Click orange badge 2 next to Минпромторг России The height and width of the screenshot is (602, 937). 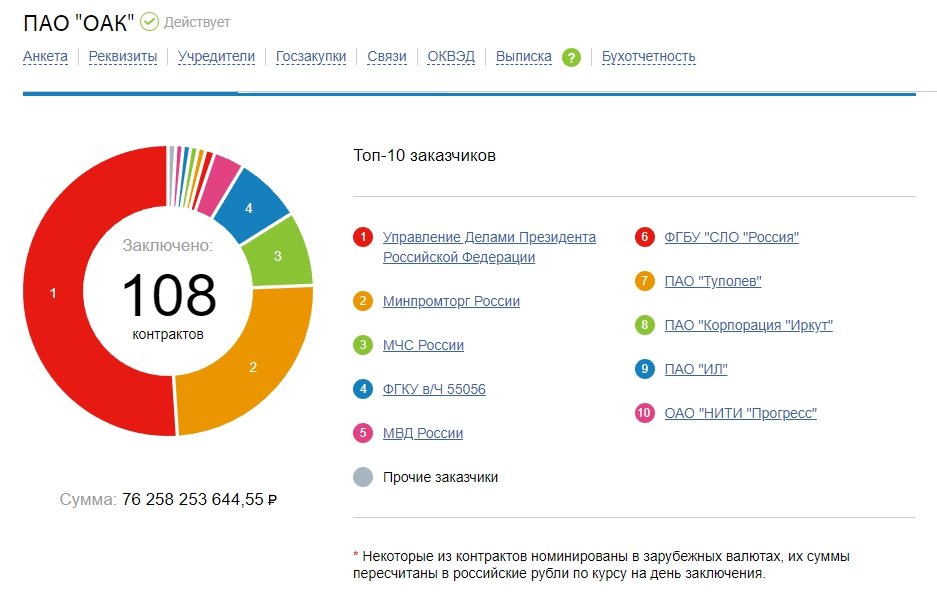click(x=363, y=301)
